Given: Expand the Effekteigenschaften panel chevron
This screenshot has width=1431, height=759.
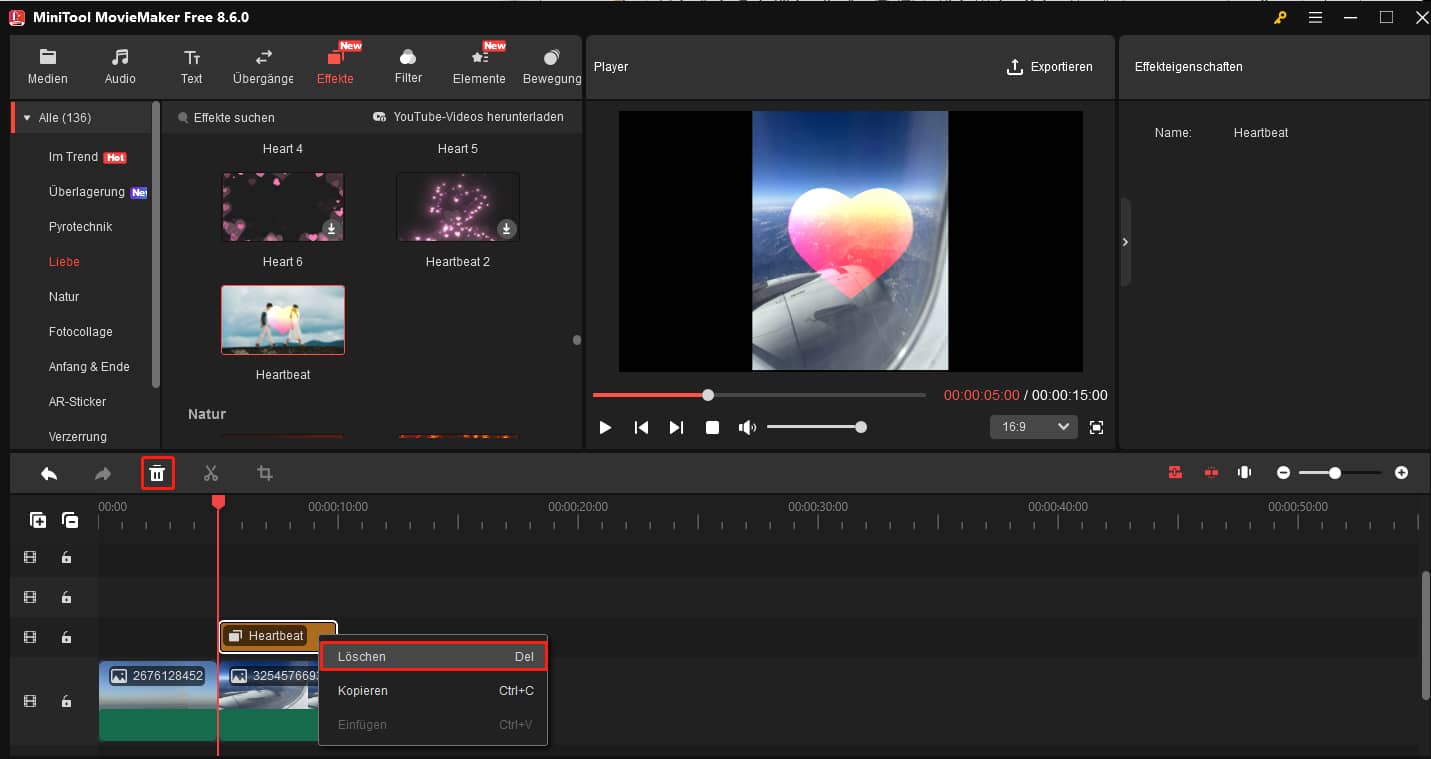Looking at the screenshot, I should tap(1125, 242).
